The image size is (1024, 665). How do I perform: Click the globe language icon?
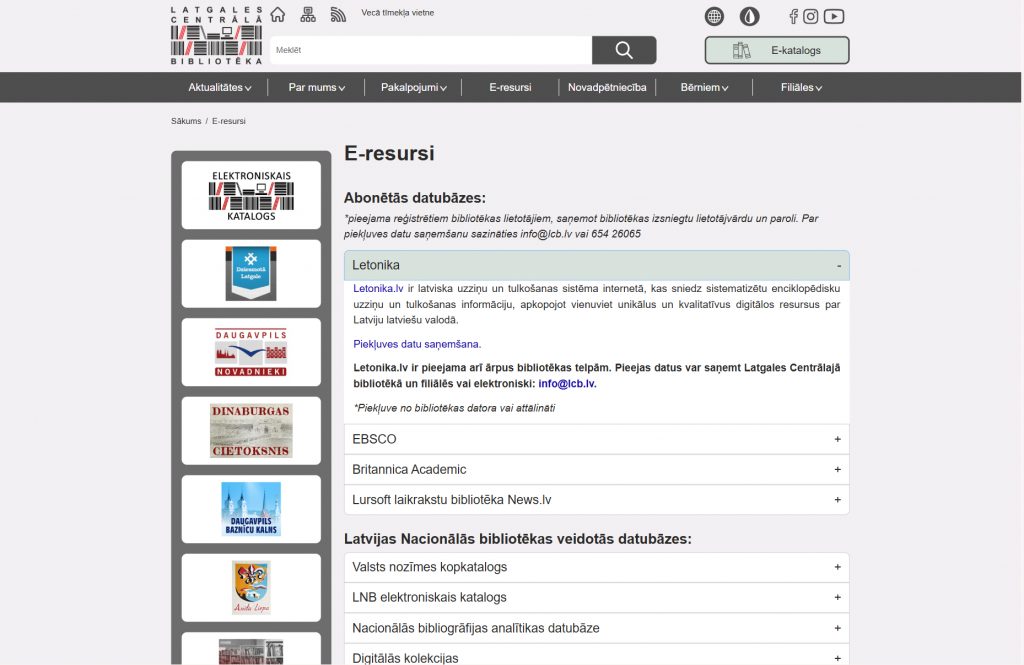[714, 16]
